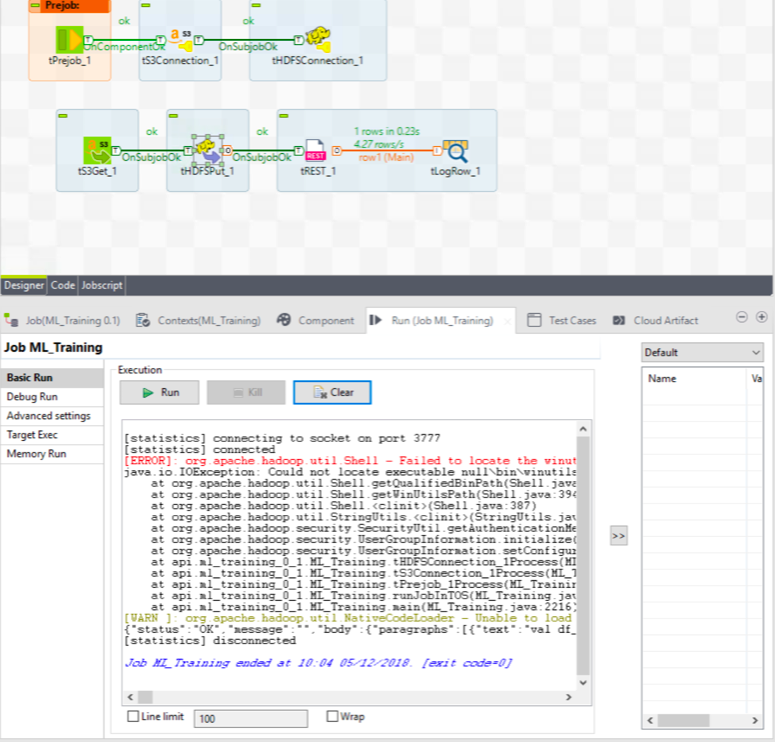Collapse the tS3Get_1 subjob
776x742 pixels.
click(63, 116)
